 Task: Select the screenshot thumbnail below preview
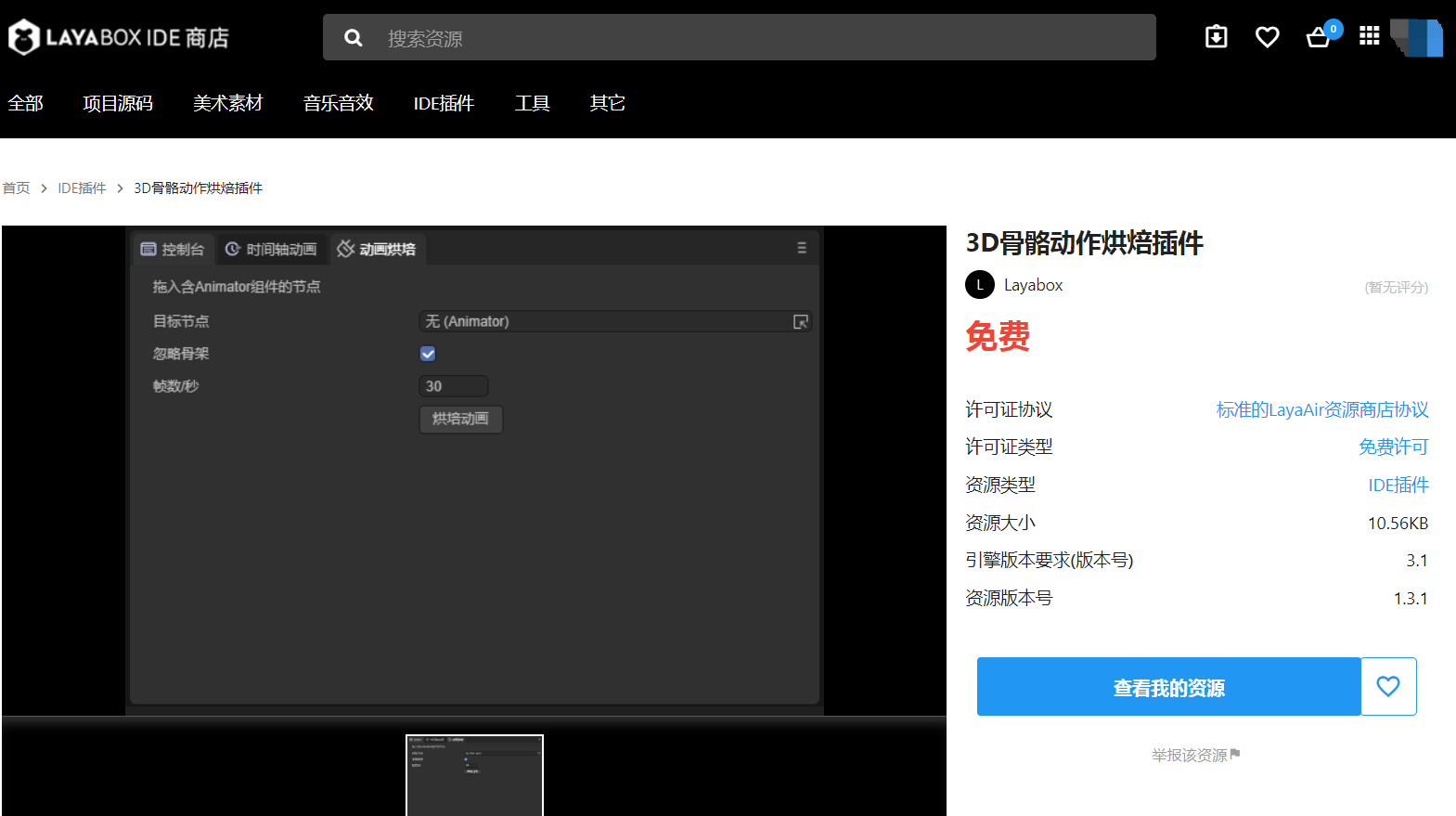coord(474,775)
